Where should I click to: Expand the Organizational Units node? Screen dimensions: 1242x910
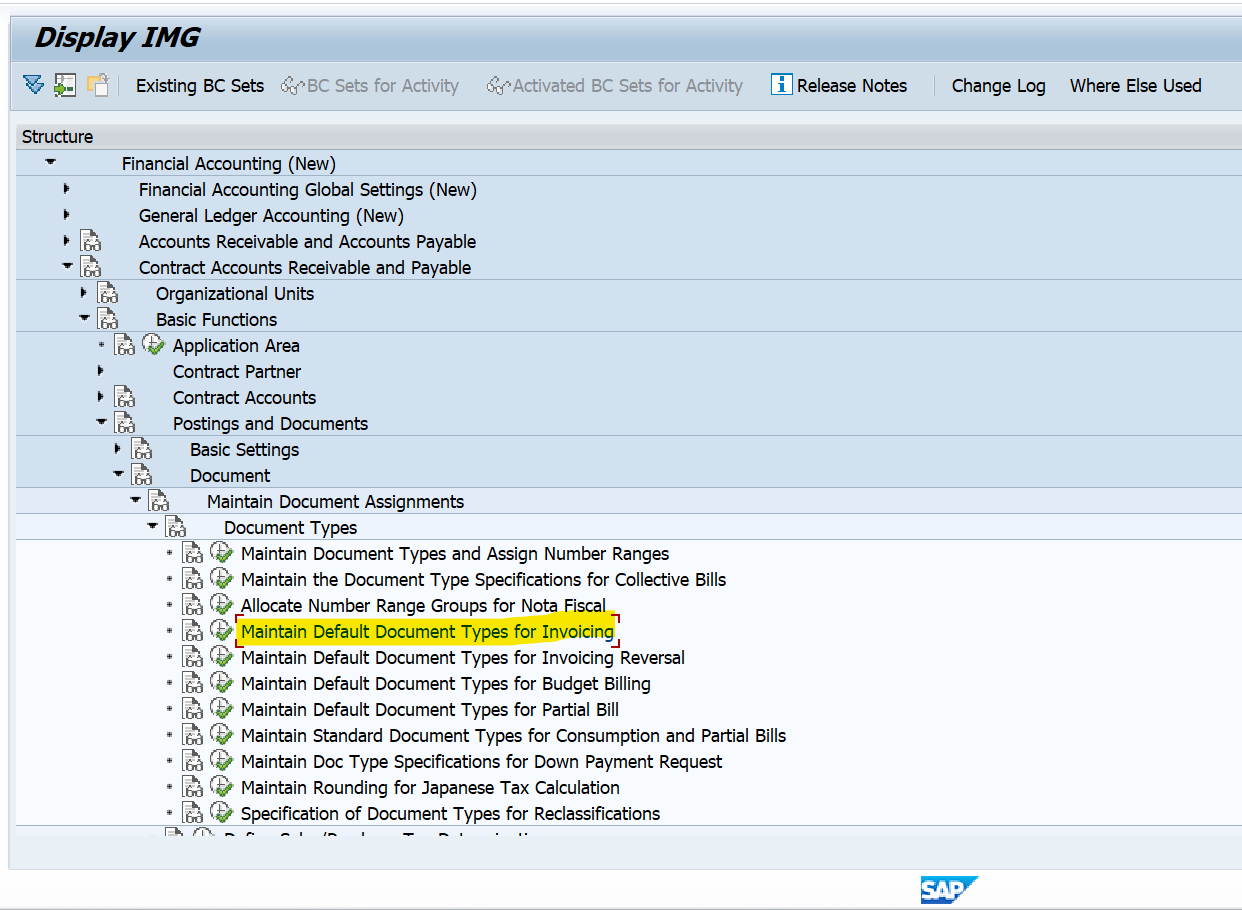(83, 293)
